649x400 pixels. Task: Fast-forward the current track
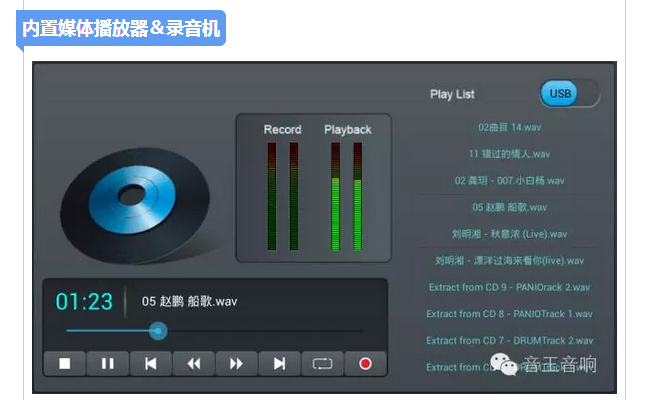pos(237,364)
